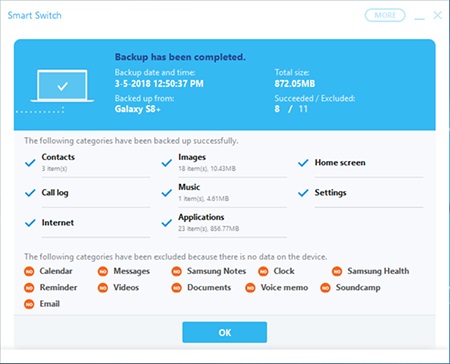Click the Videos excluded category label
The width and height of the screenshot is (450, 364).
126,287
